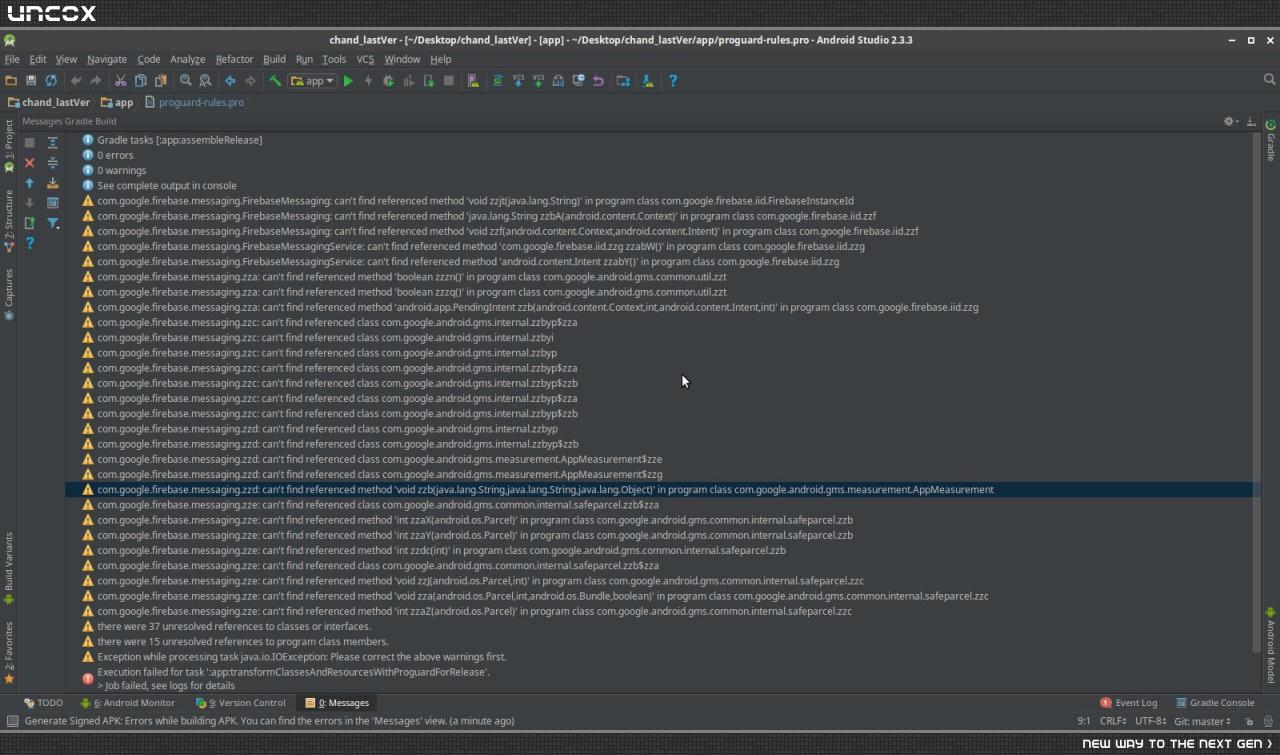Click the VCS Commit Changes icon
Viewport: 1280px width, 755px height.
point(538,81)
